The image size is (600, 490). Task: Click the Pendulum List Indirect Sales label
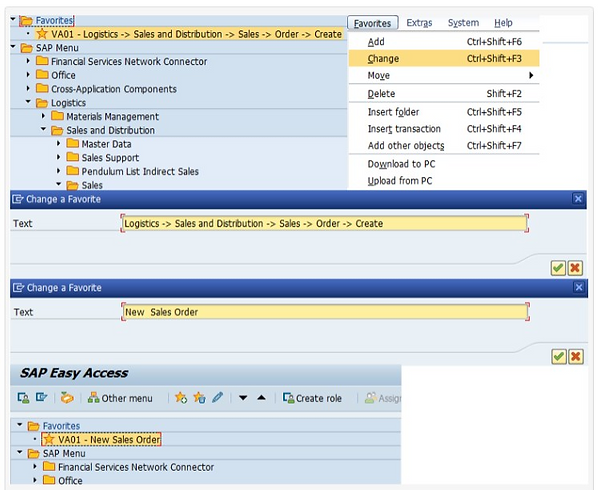140,172
